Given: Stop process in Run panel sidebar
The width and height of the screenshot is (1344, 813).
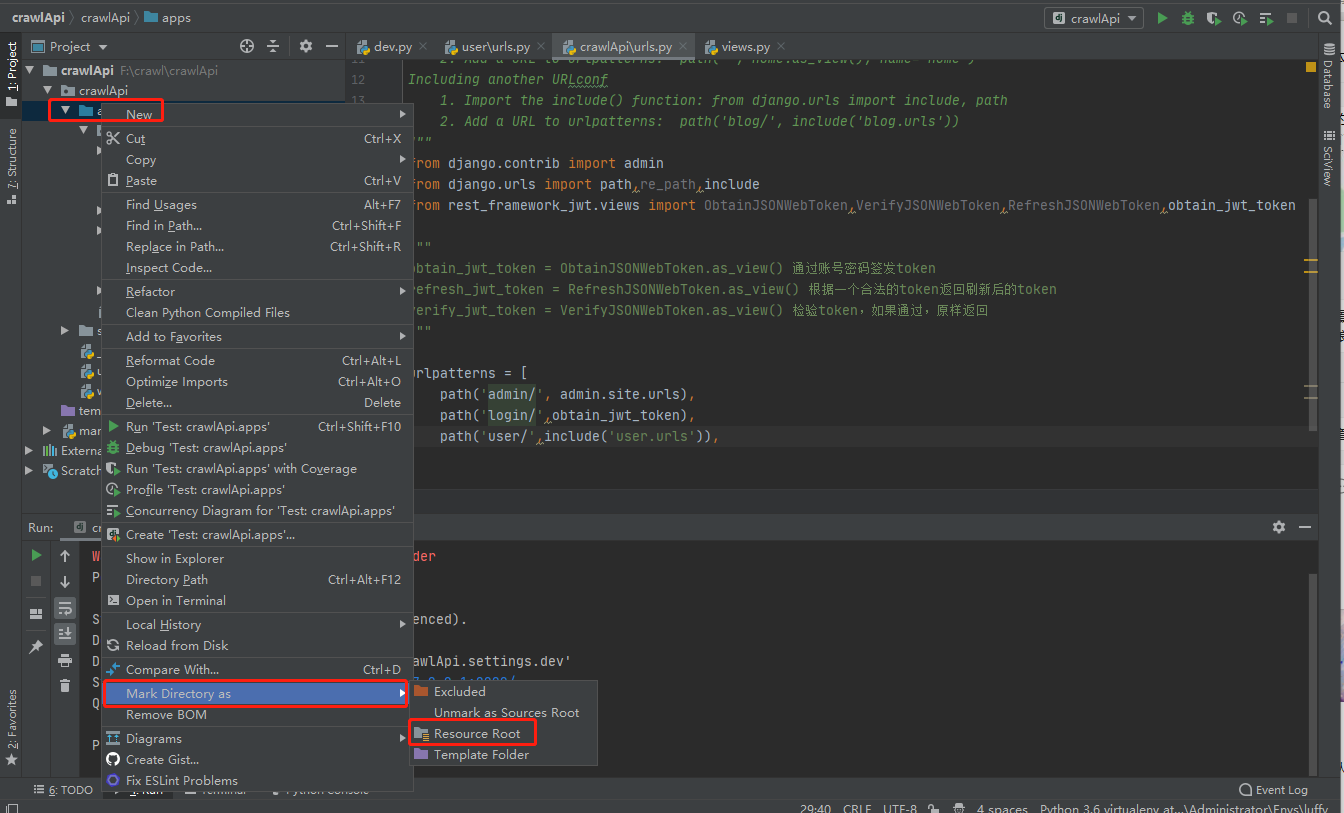Looking at the screenshot, I should tap(36, 581).
